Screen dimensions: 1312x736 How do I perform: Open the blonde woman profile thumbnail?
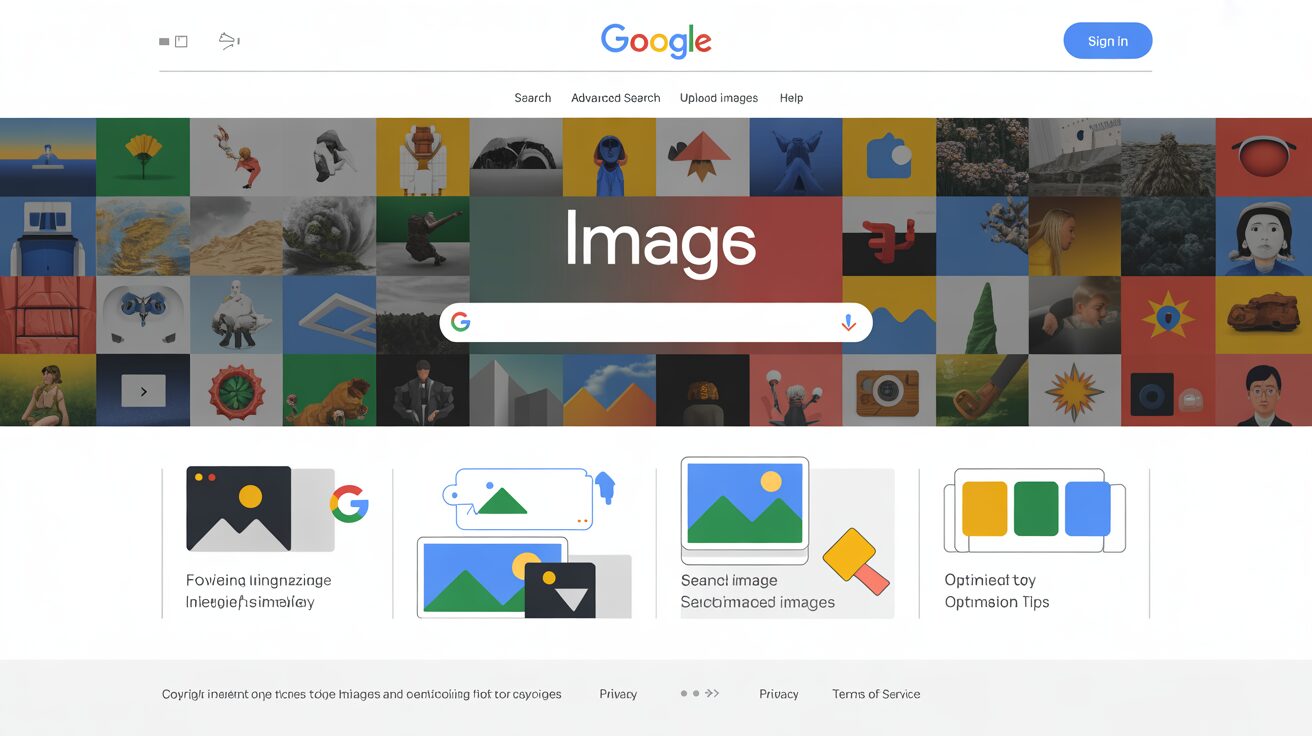pyautogui.click(x=1075, y=236)
